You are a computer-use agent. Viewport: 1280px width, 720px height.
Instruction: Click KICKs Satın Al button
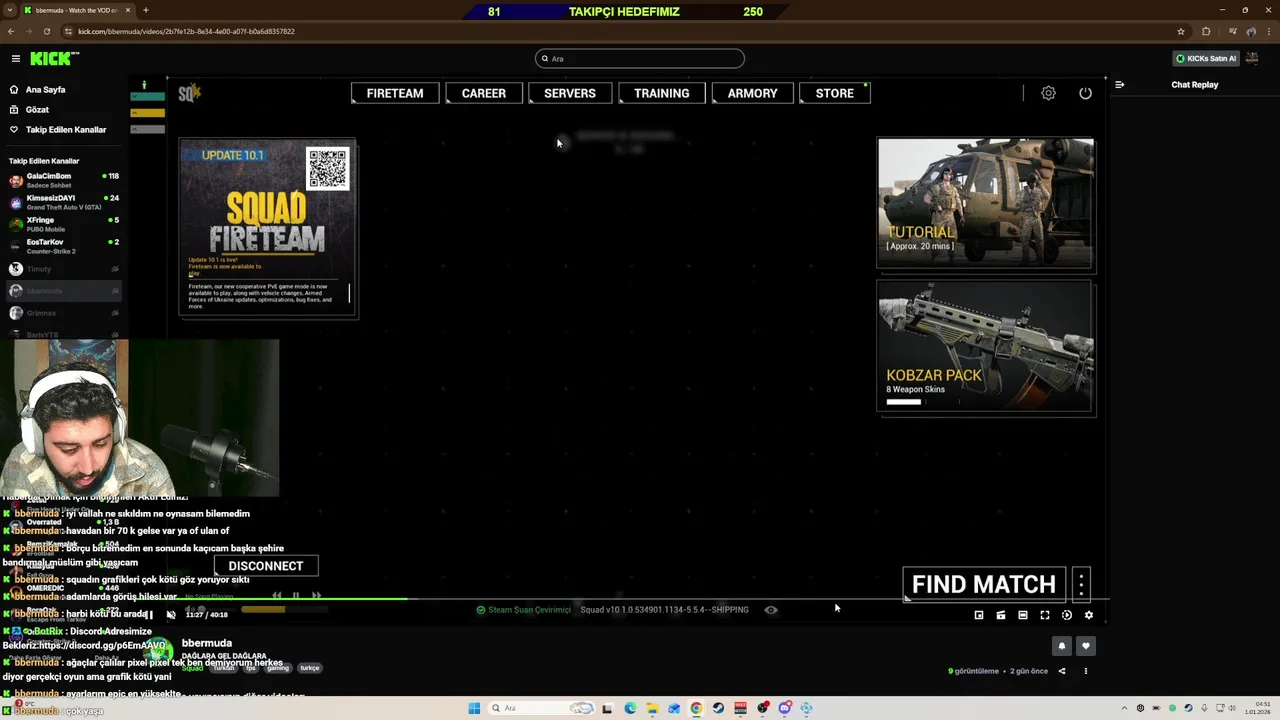(1206, 59)
